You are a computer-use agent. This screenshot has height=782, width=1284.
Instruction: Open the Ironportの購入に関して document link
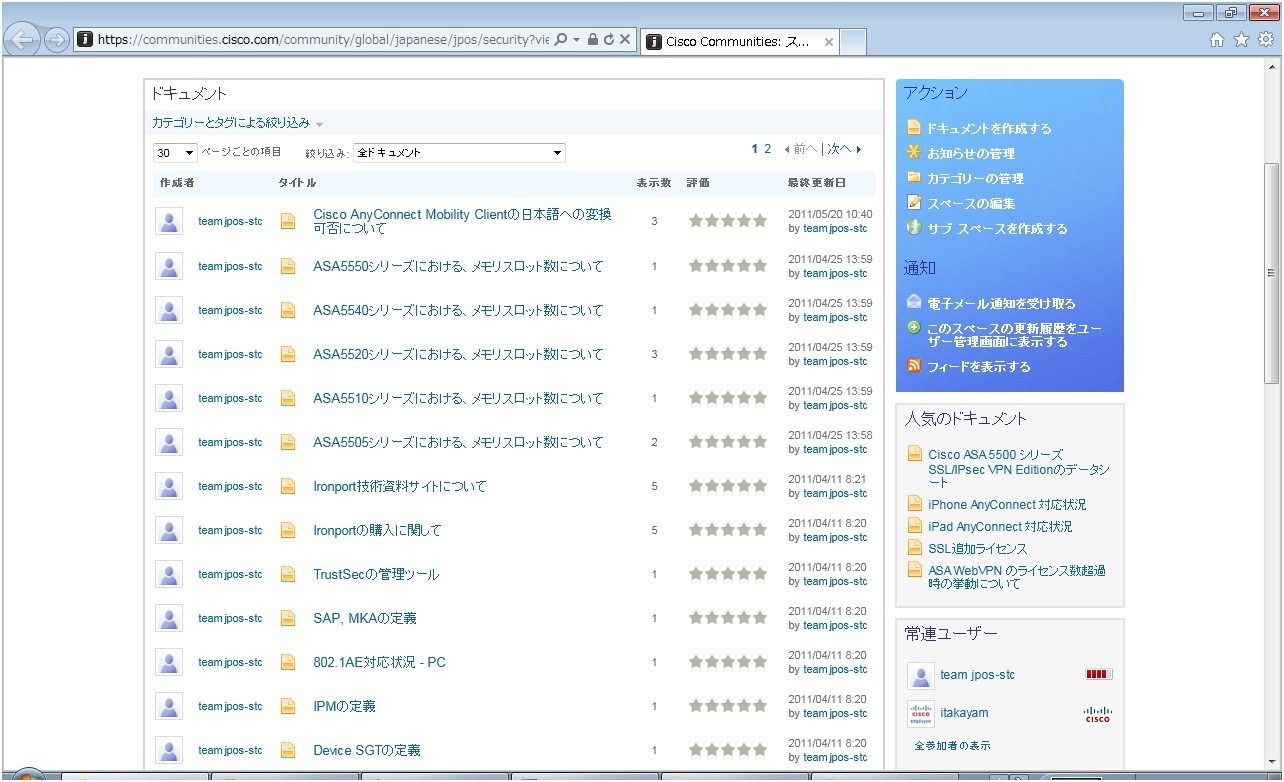[377, 530]
